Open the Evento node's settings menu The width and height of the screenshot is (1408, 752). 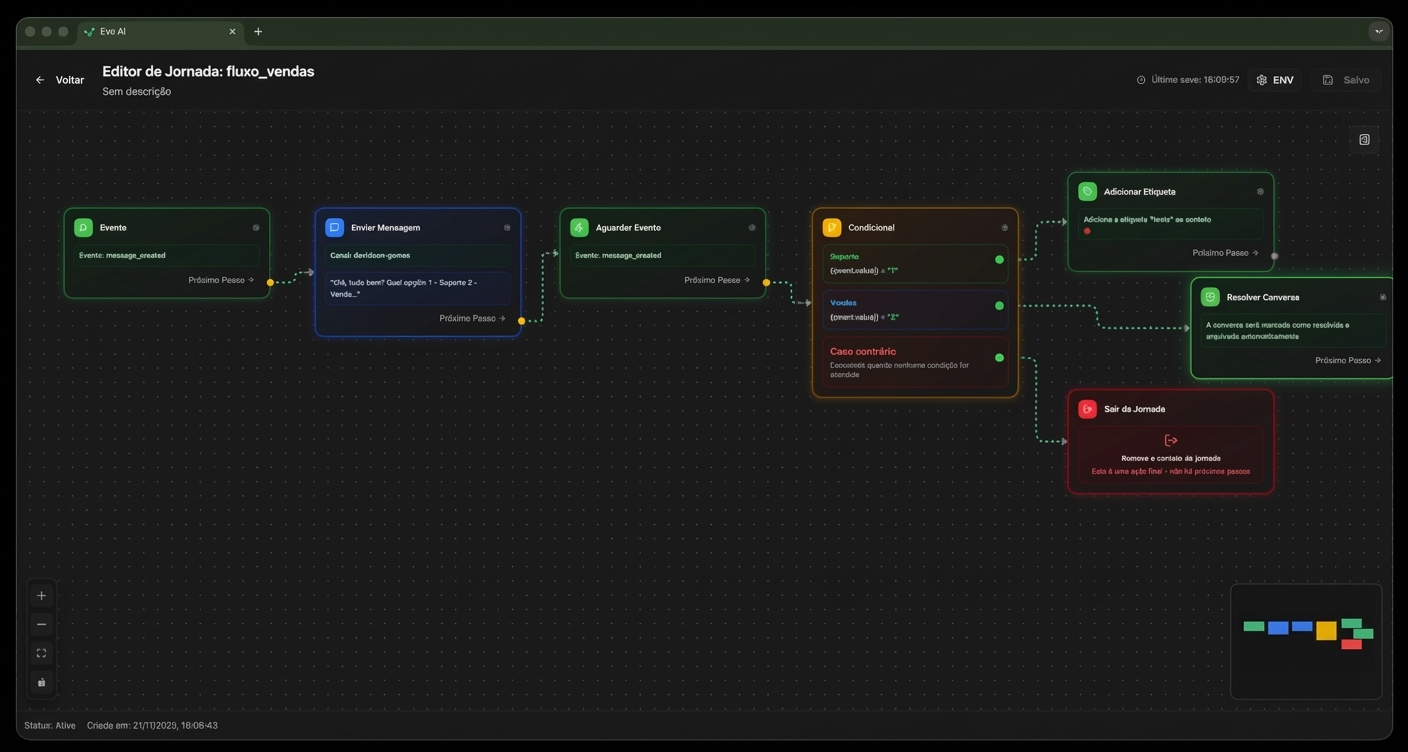[256, 227]
